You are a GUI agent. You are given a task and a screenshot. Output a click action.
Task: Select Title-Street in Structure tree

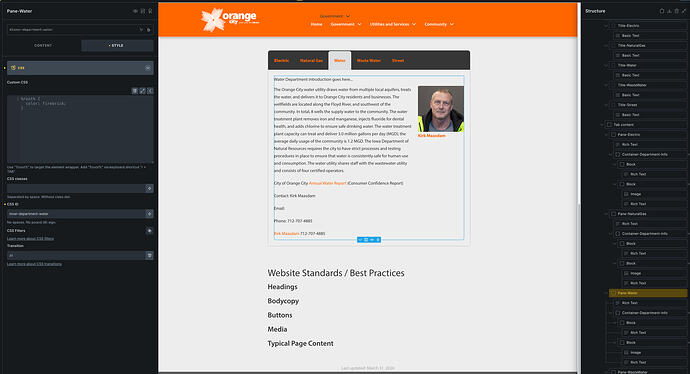click(x=648, y=105)
